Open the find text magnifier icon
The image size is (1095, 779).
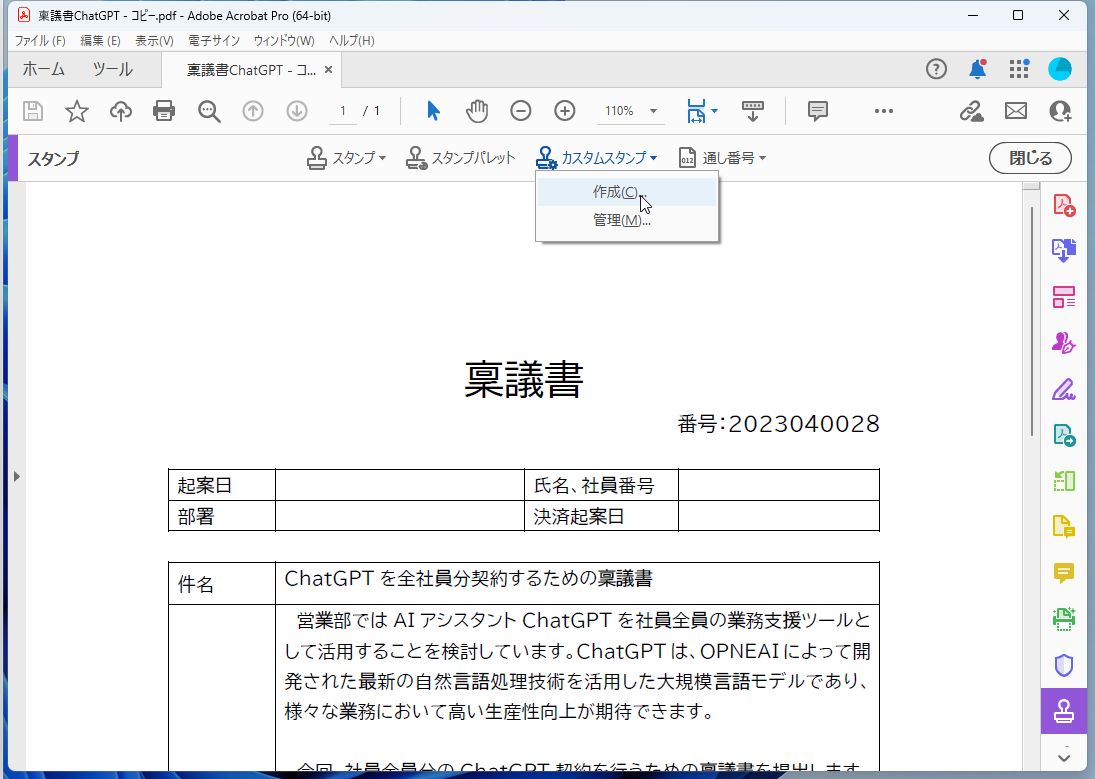click(209, 111)
